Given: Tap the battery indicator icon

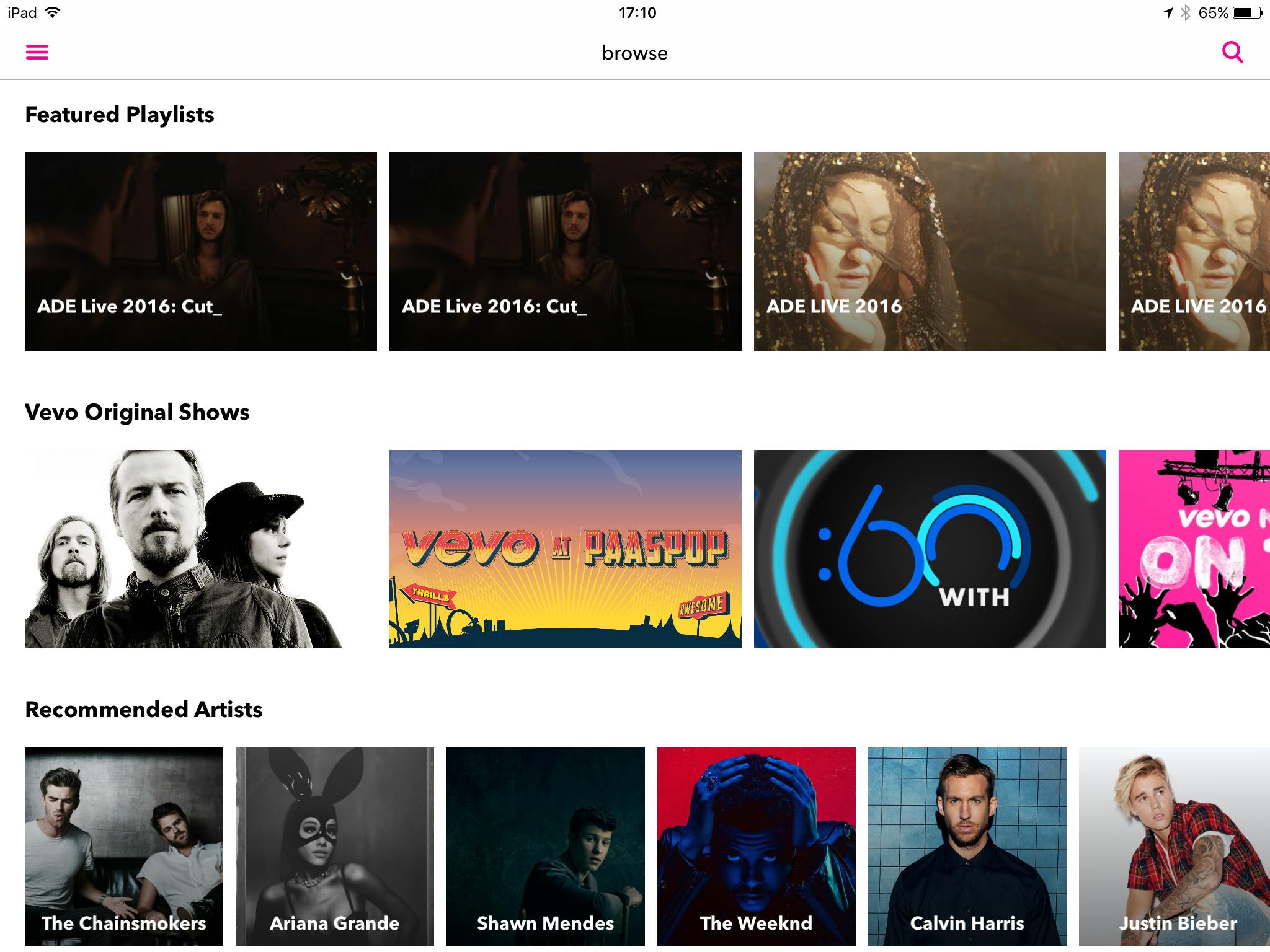Looking at the screenshot, I should [1248, 12].
